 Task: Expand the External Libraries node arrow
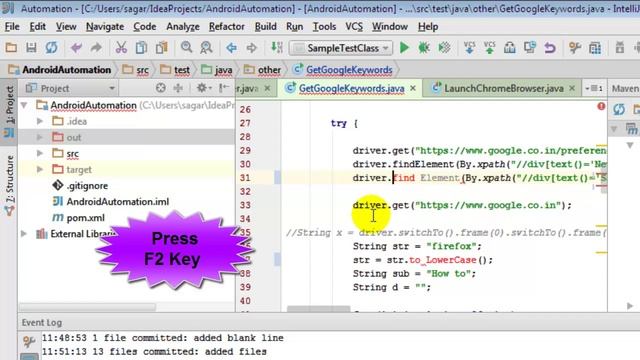(24, 234)
